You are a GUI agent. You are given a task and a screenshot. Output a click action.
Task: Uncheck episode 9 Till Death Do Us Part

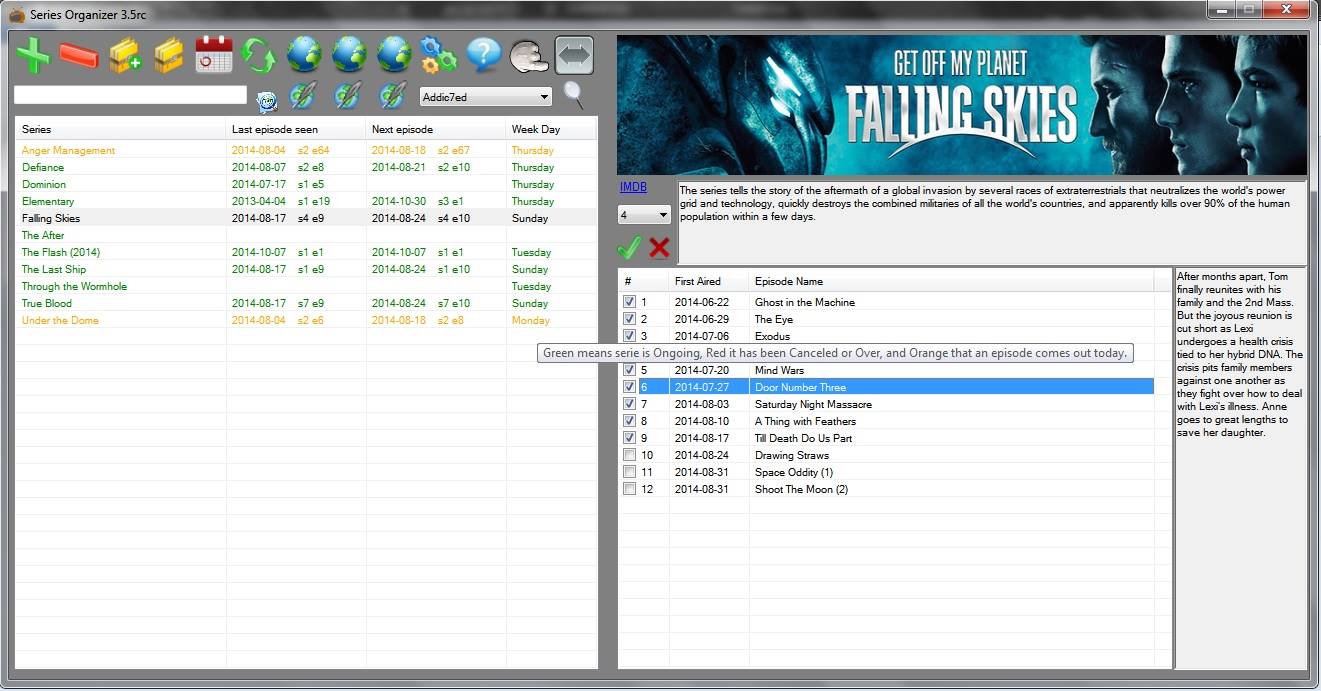629,437
